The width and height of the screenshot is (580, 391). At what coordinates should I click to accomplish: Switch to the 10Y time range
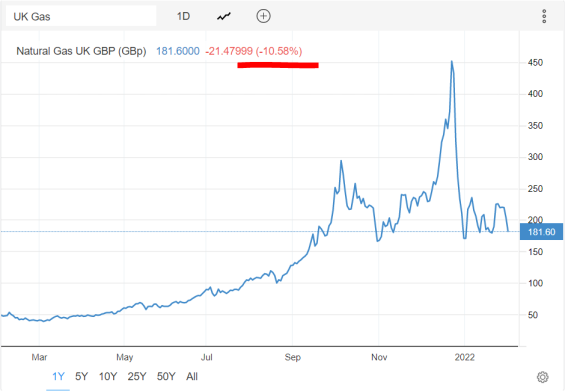pos(108,377)
